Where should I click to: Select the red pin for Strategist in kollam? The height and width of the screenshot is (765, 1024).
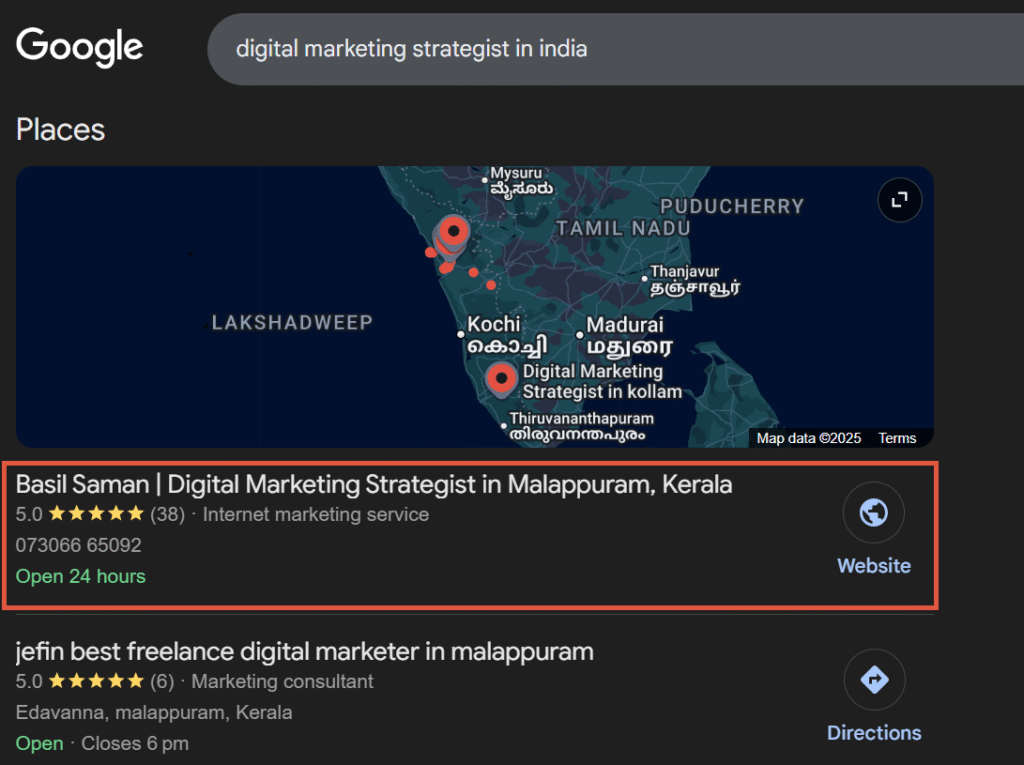pos(501,379)
